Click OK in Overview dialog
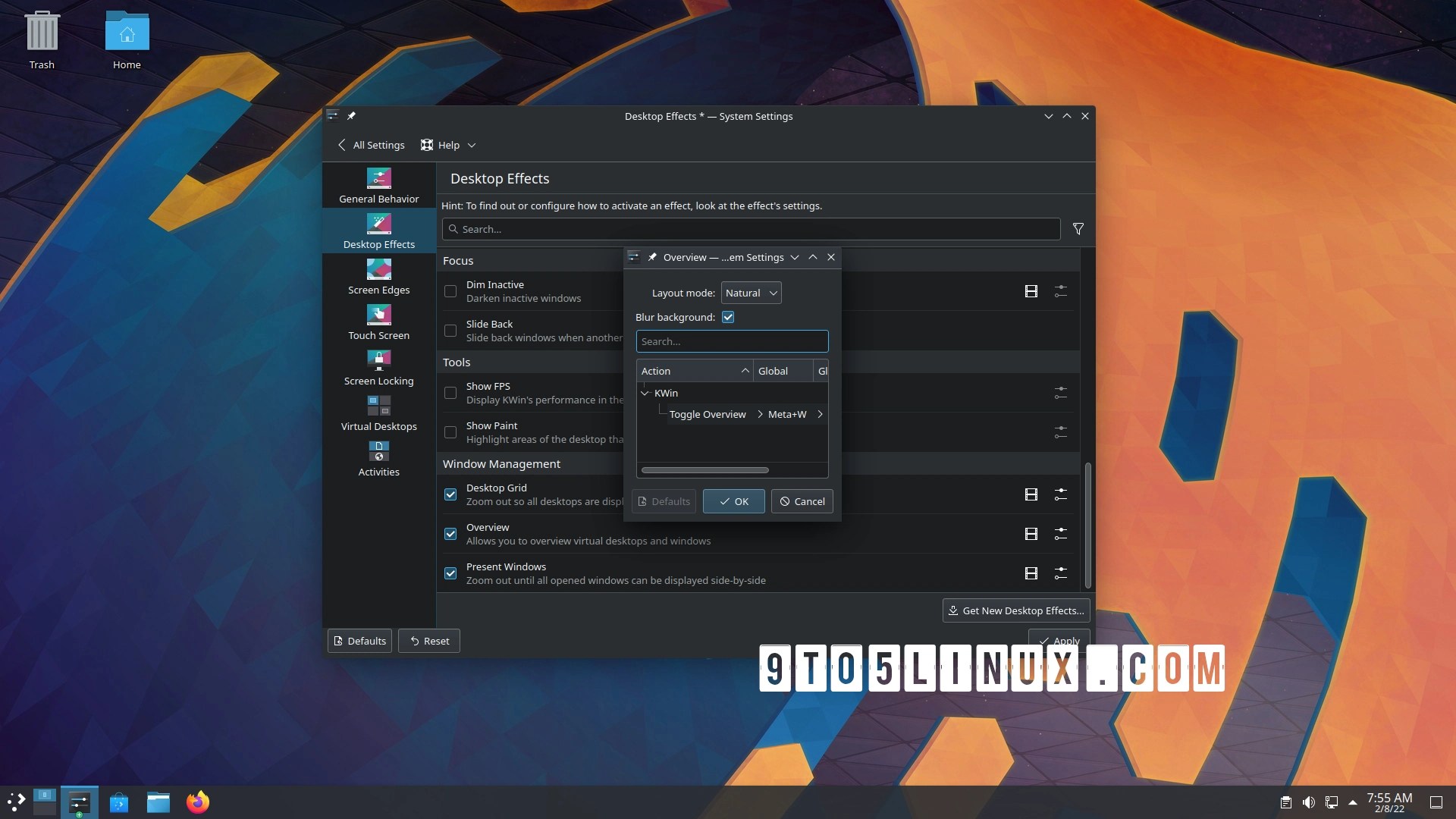The height and width of the screenshot is (819, 1456). pos(733,501)
